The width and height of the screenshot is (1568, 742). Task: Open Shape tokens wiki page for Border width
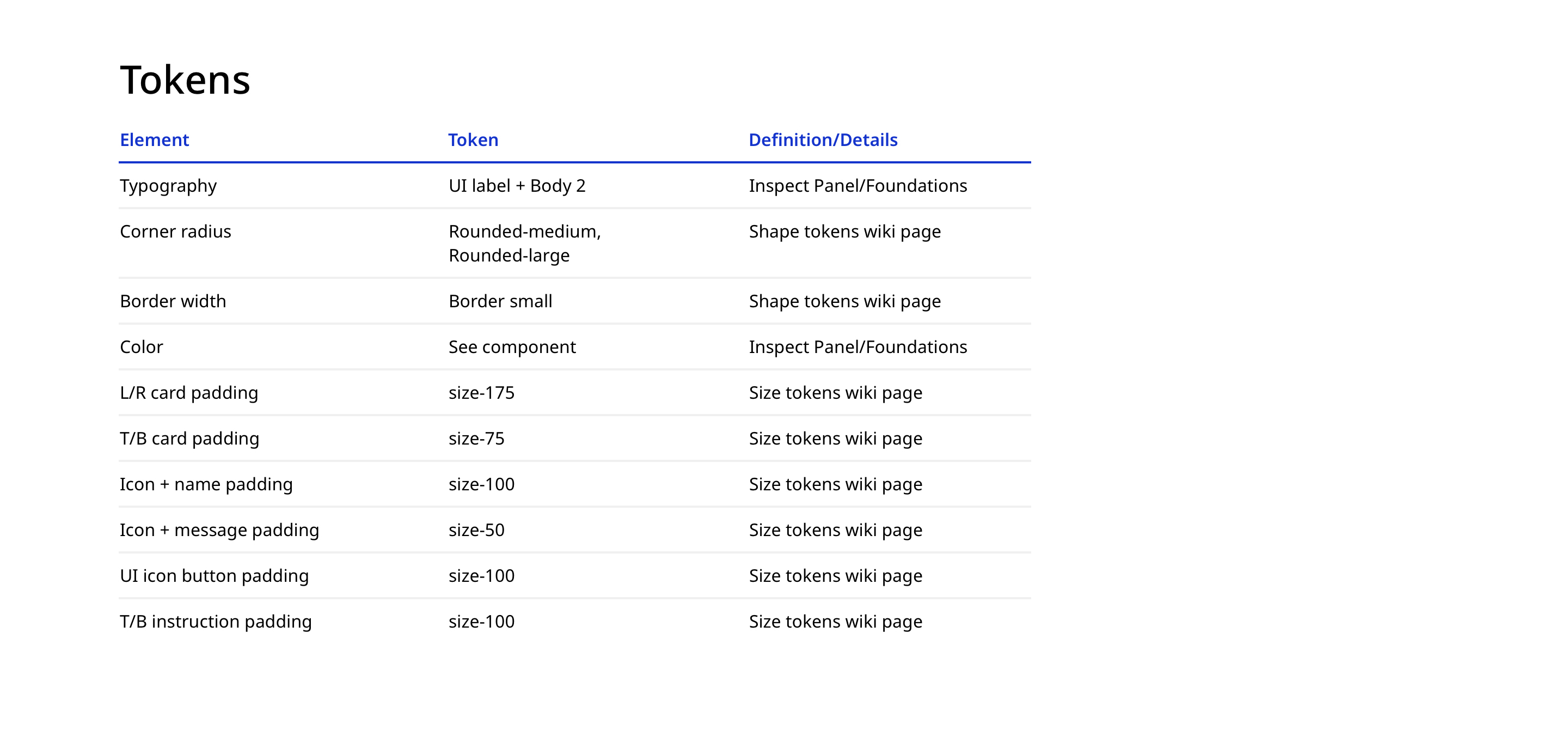844,301
